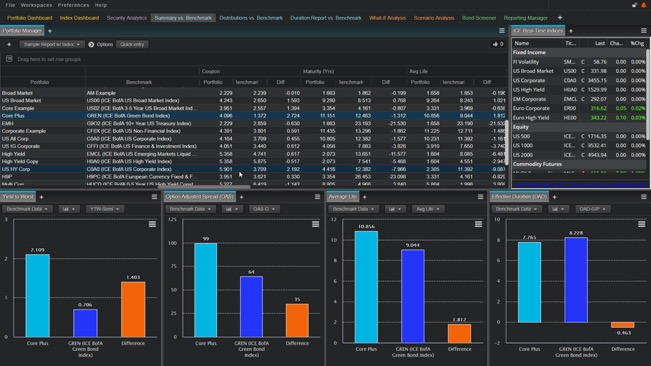Open Portfolio Manager panel hamburger menu
The height and width of the screenshot is (366, 651).
coord(502,31)
